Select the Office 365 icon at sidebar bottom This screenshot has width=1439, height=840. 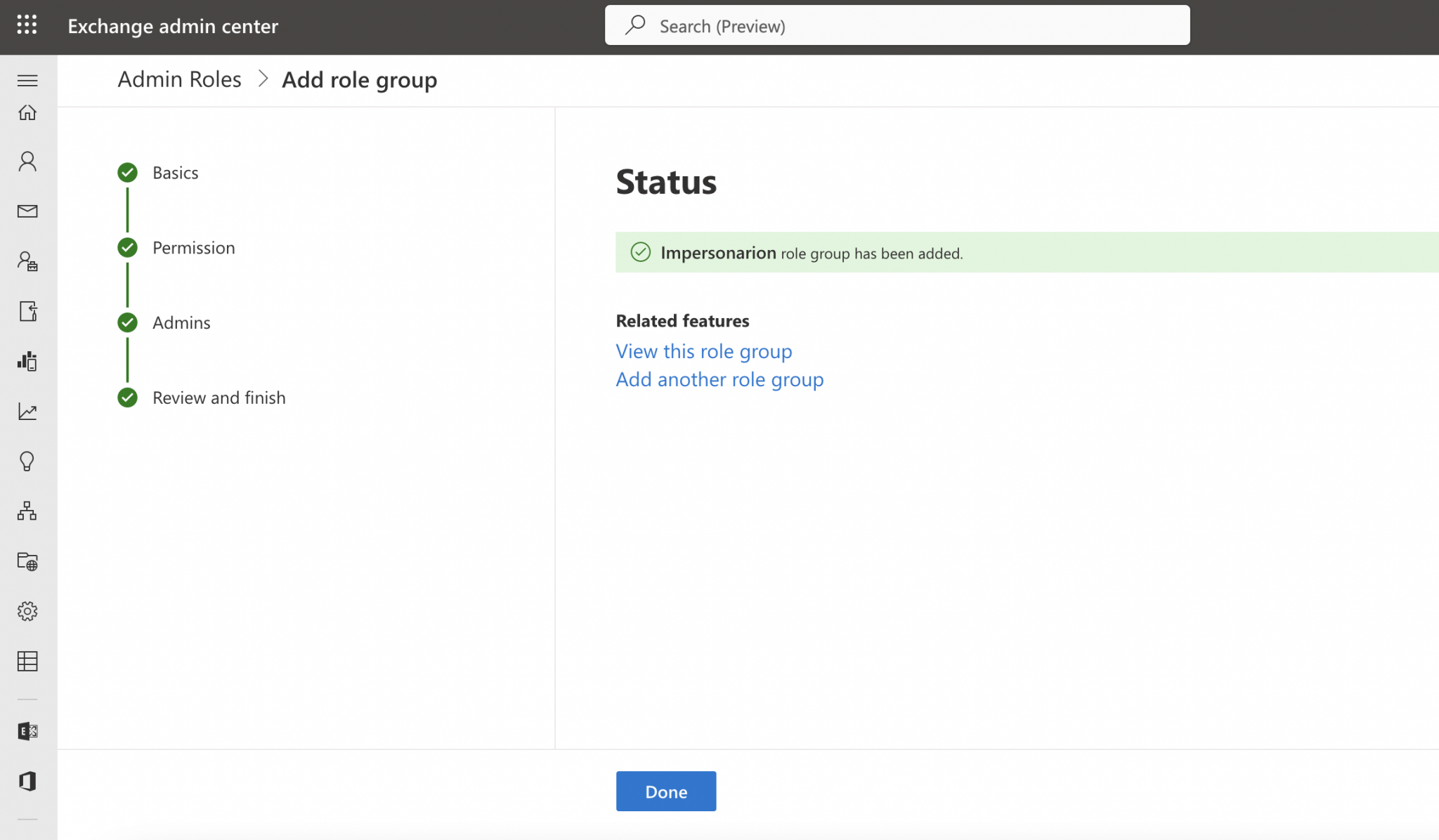click(27, 781)
